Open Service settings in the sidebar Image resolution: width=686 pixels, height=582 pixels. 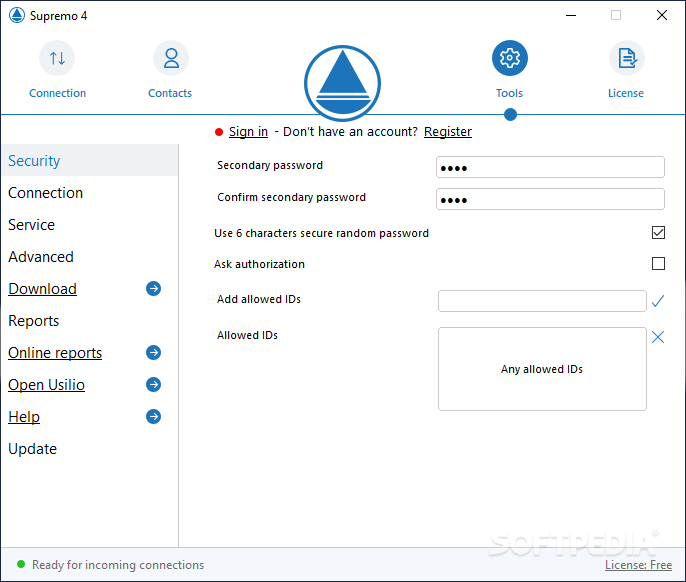90,225
